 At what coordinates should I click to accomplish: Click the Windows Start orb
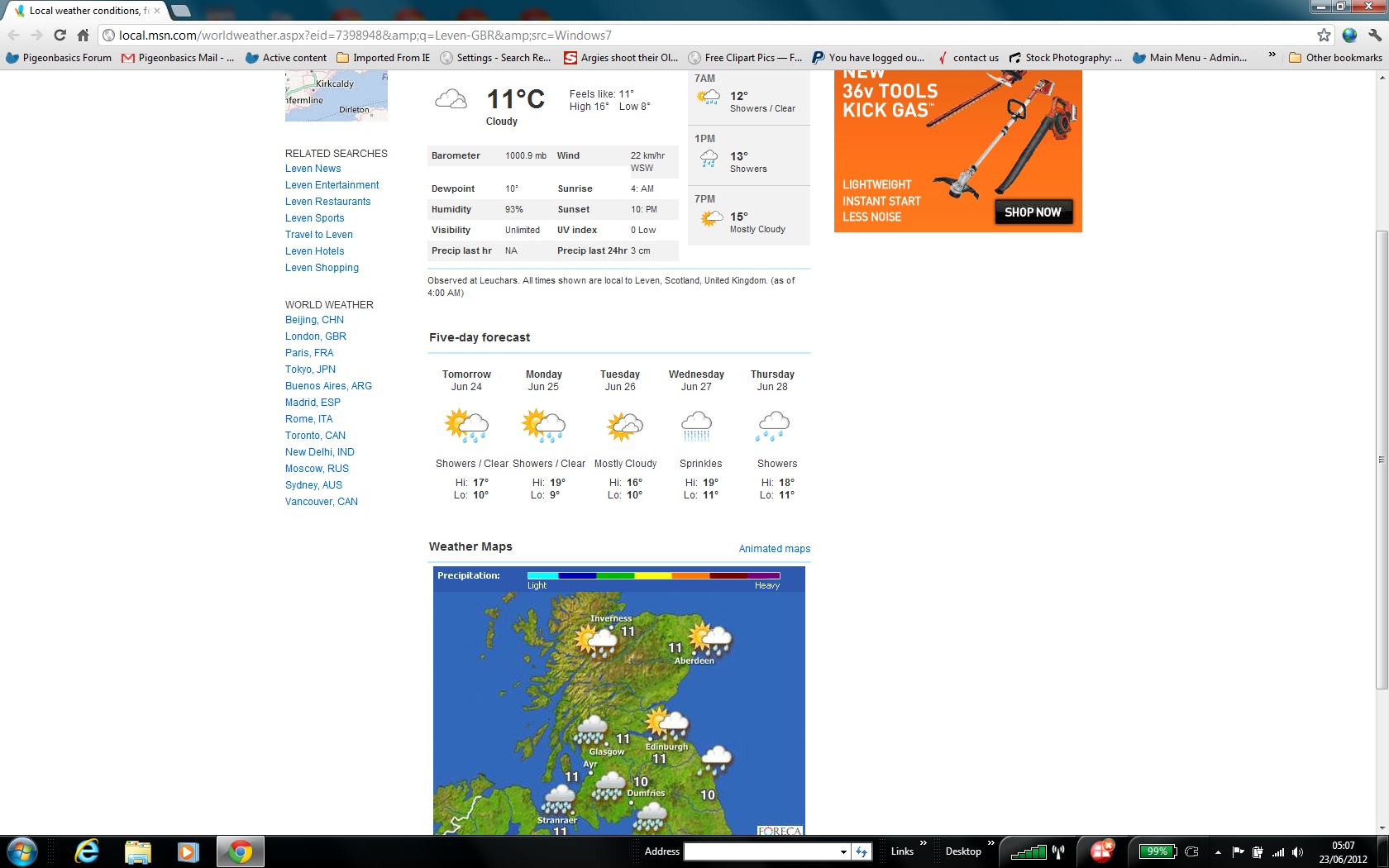[x=21, y=851]
